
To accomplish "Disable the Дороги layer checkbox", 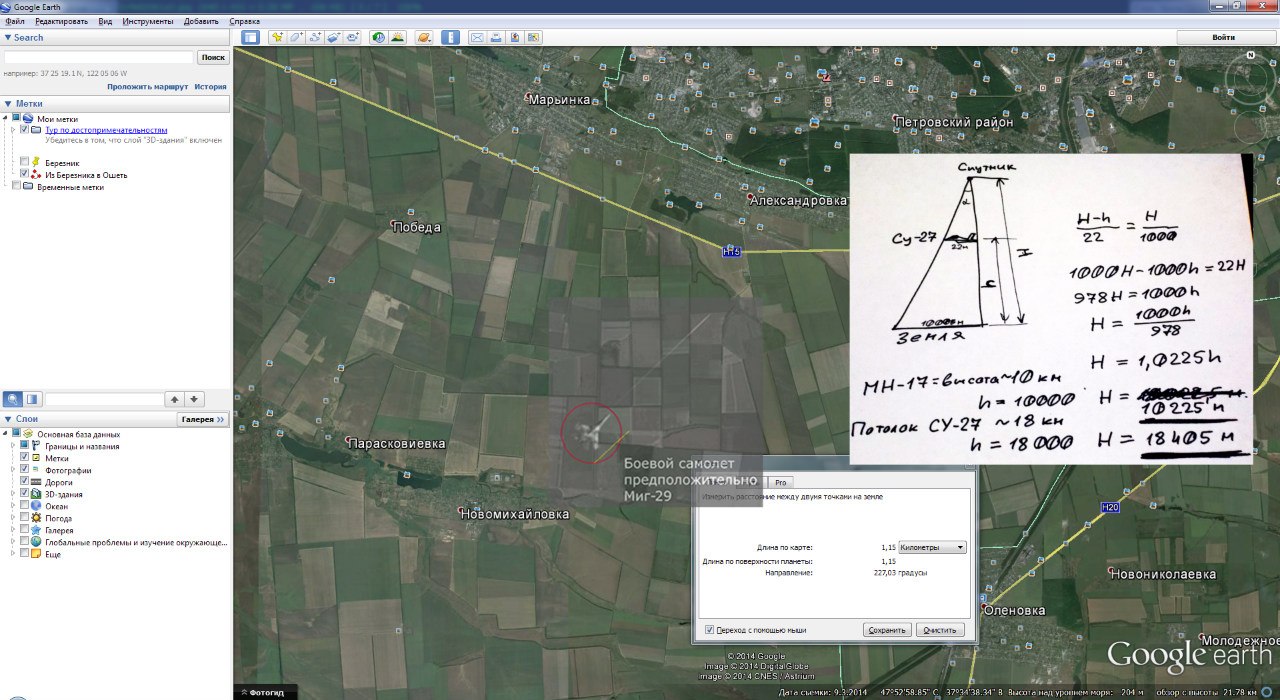I will (25, 482).
